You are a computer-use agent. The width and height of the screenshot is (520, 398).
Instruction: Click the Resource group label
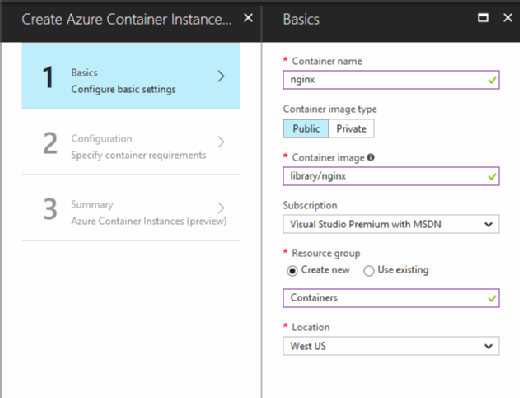[326, 253]
